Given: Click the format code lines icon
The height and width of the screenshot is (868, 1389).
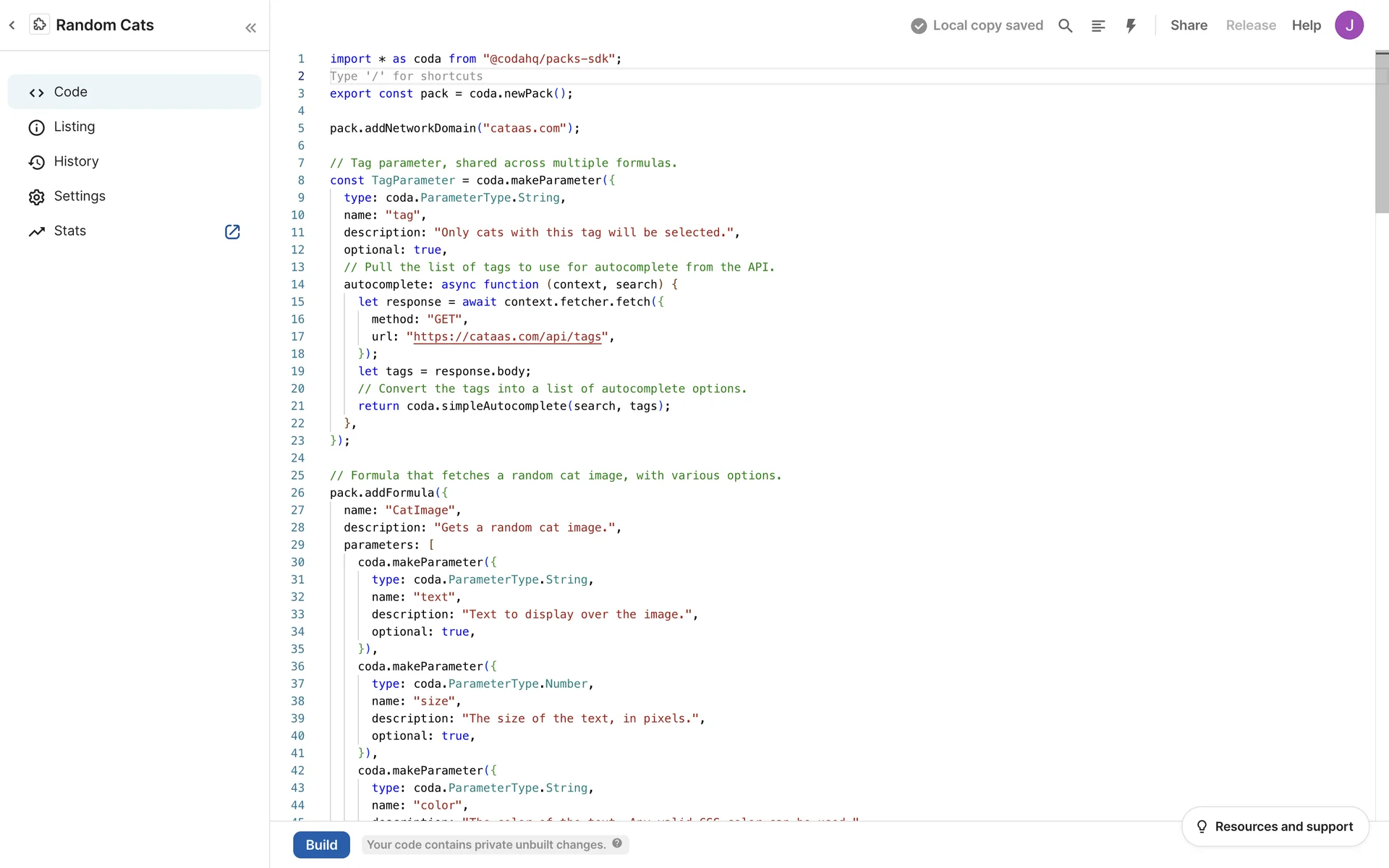Looking at the screenshot, I should 1097,26.
